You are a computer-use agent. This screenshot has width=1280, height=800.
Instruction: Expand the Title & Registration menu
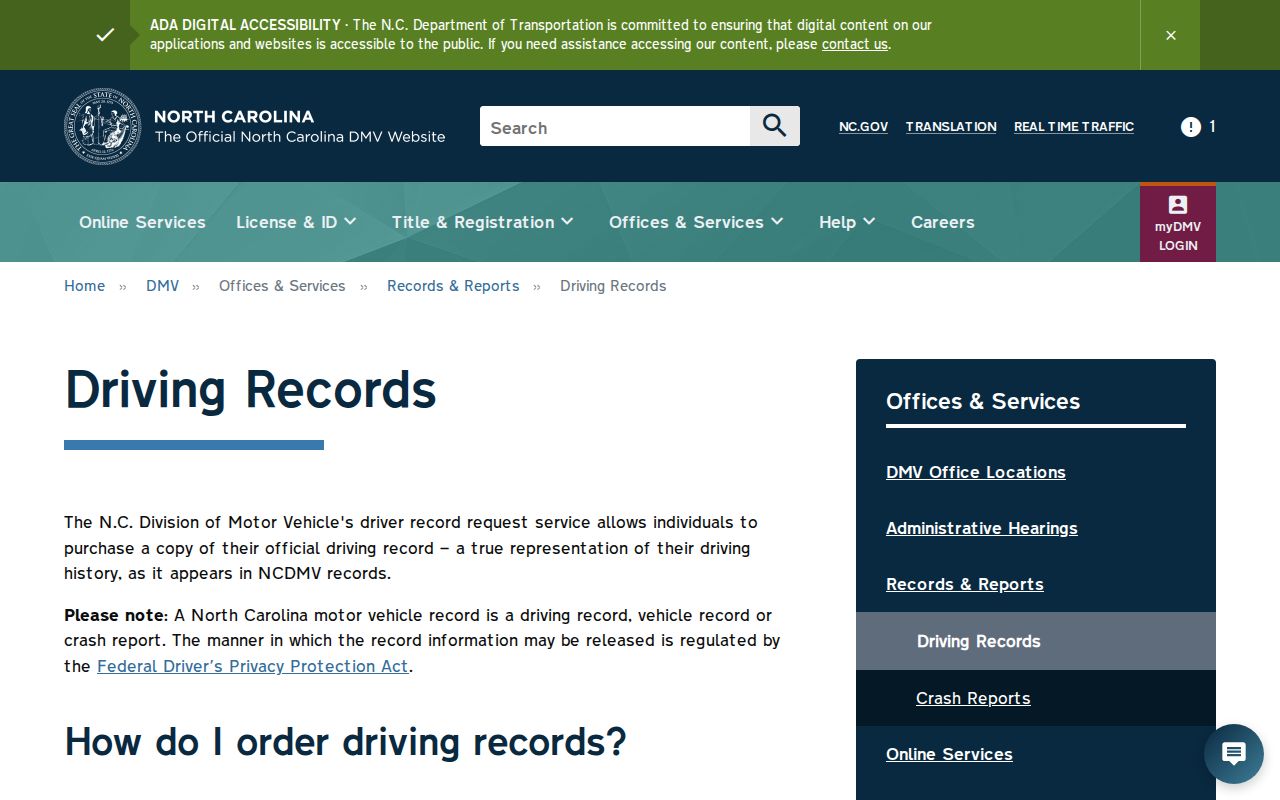[483, 222]
